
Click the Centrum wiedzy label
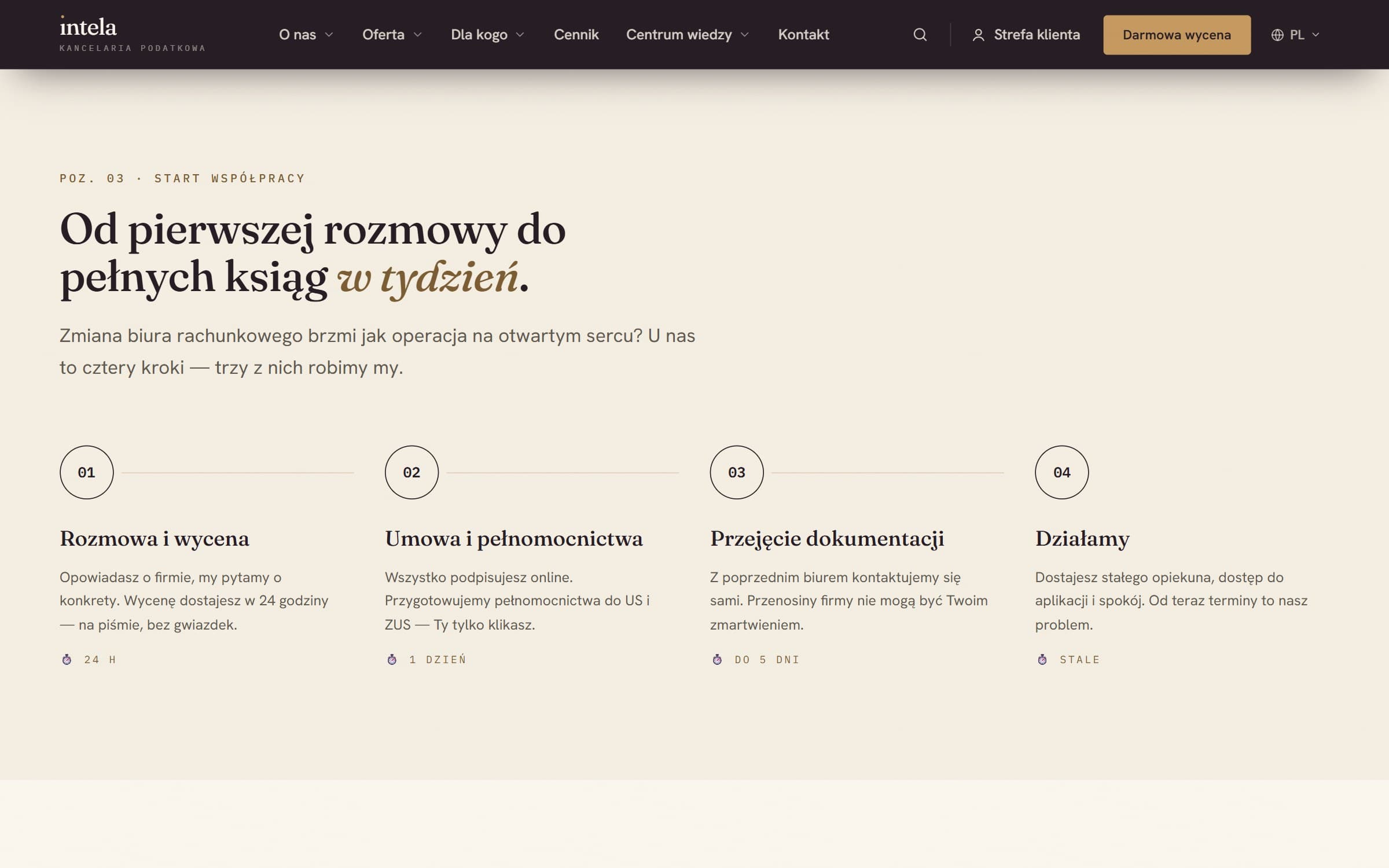click(679, 35)
